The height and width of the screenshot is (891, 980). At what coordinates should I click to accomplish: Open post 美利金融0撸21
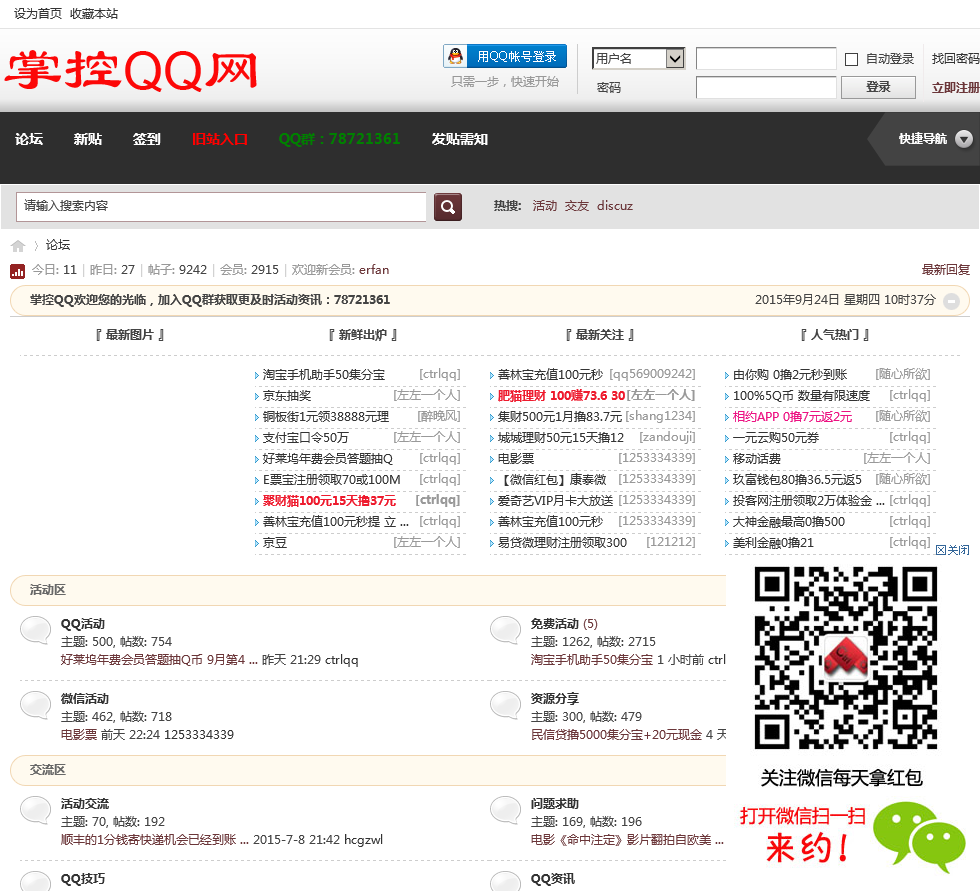pyautogui.click(x=773, y=543)
